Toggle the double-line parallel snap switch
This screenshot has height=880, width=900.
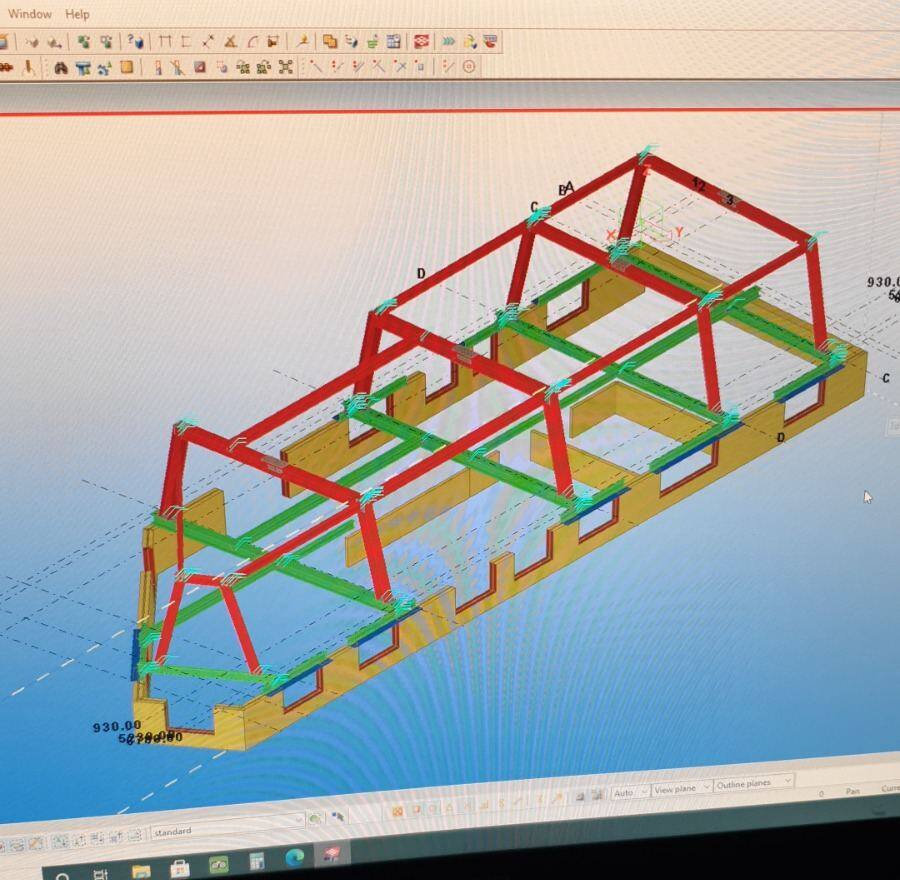click(358, 67)
